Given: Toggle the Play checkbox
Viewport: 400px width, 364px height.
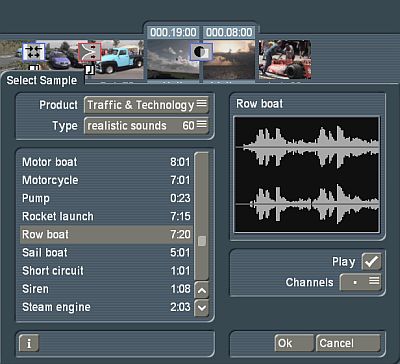Looking at the screenshot, I should pos(372,262).
